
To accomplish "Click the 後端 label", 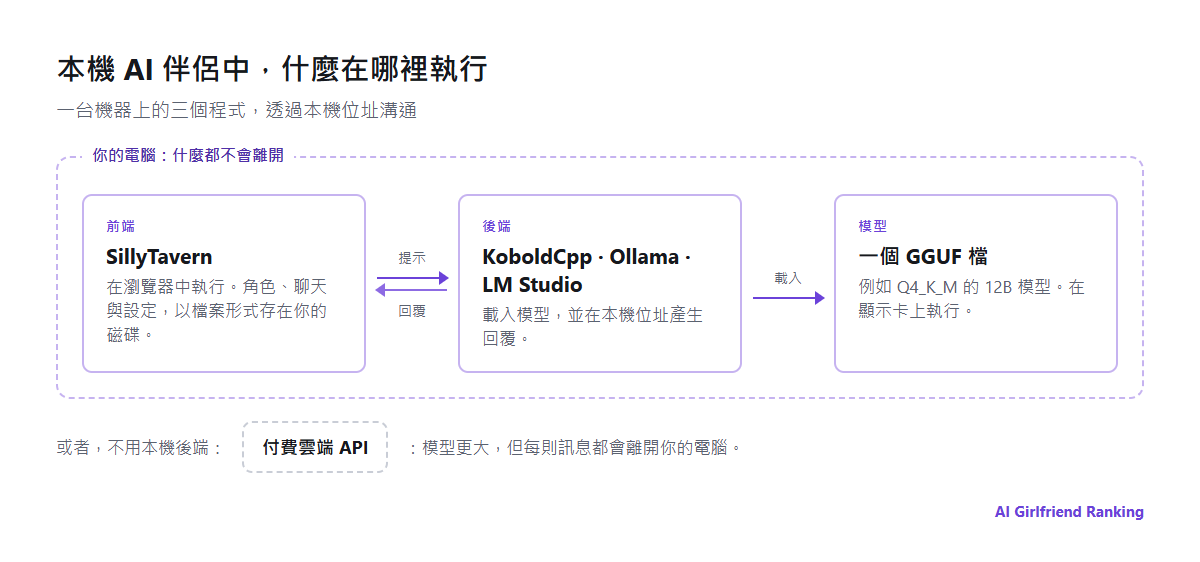I will (x=496, y=226).
